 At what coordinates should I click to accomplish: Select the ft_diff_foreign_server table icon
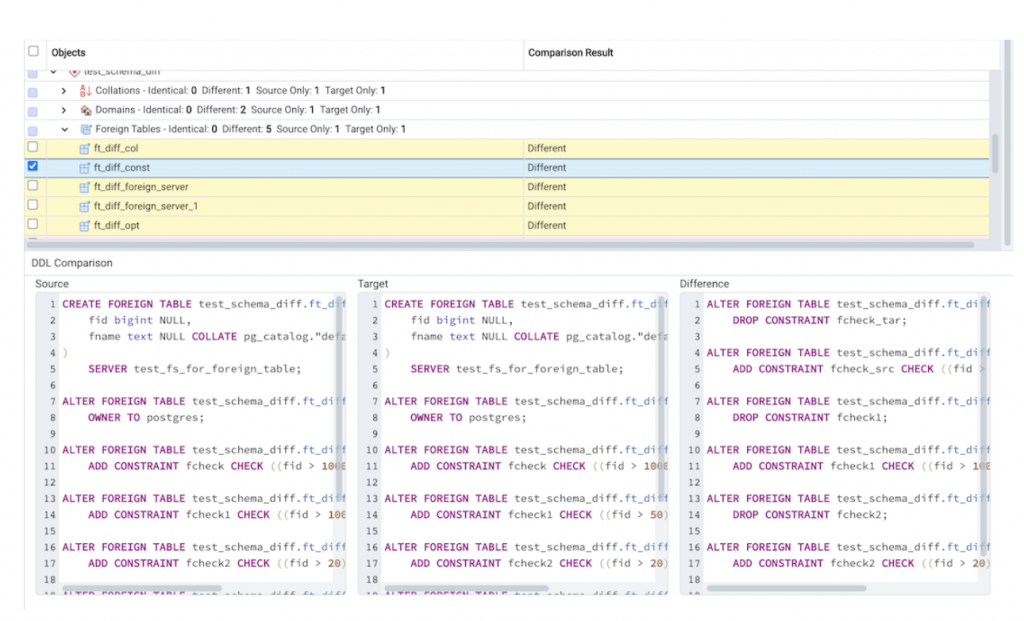(x=84, y=187)
